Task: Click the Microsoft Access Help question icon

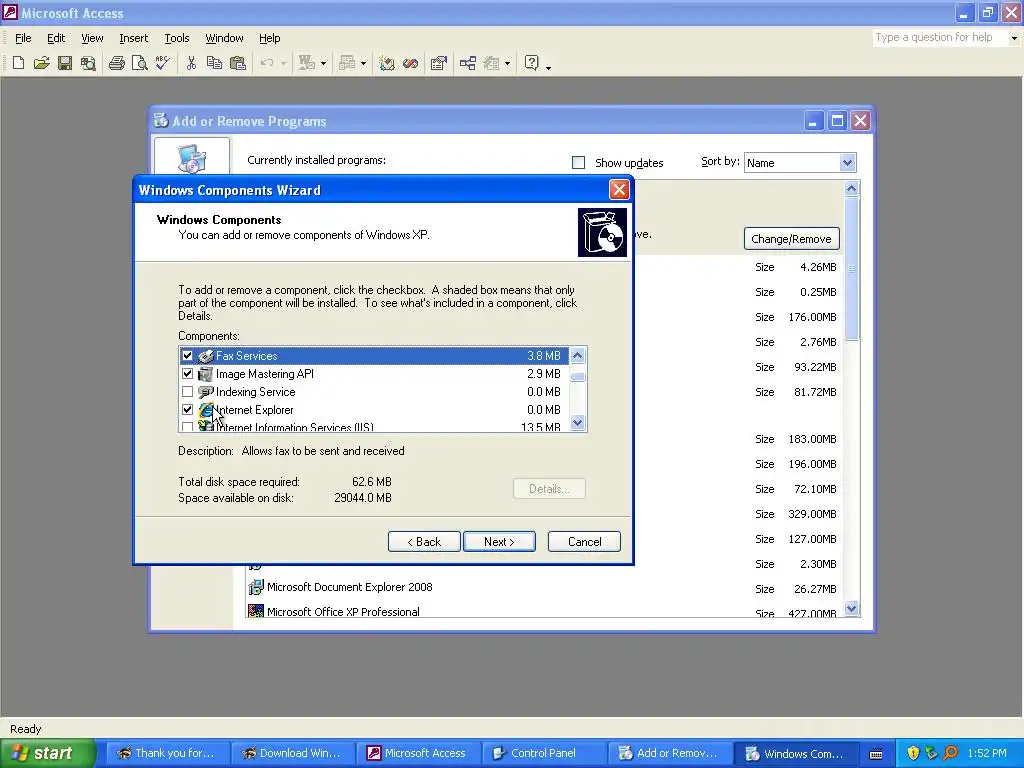Action: [532, 63]
